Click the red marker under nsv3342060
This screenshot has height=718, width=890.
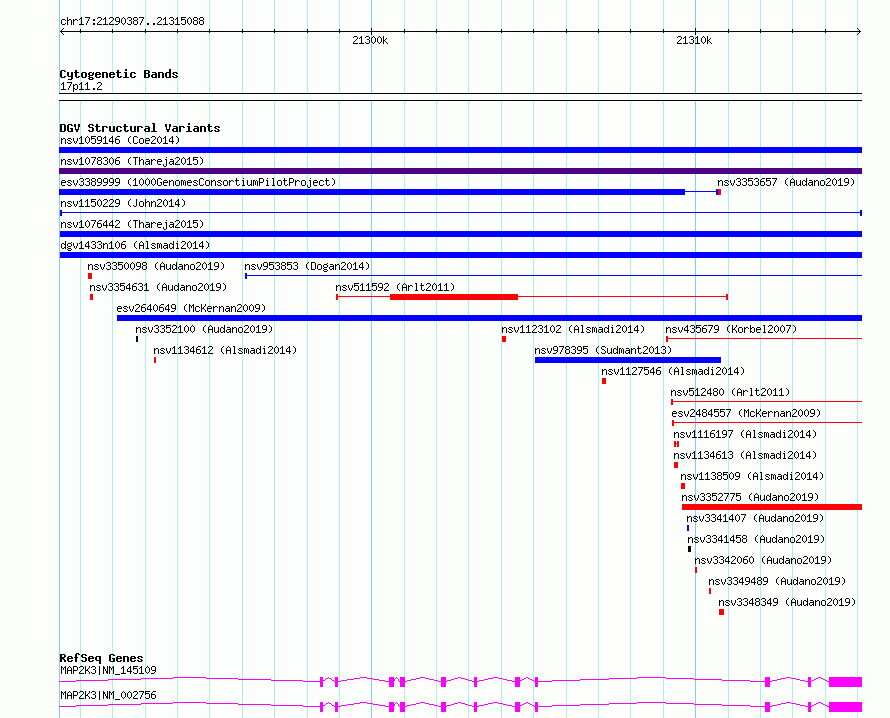[x=696, y=570]
